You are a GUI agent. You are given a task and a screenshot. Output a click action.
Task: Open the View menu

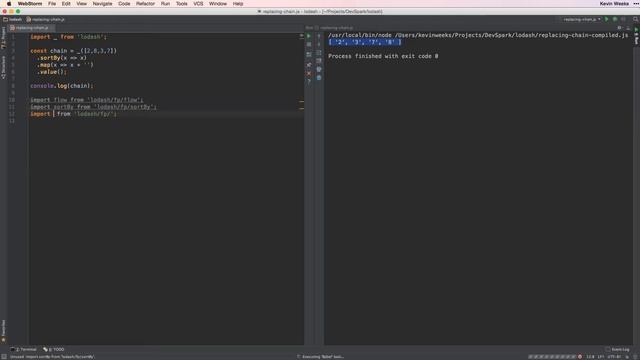click(x=82, y=4)
